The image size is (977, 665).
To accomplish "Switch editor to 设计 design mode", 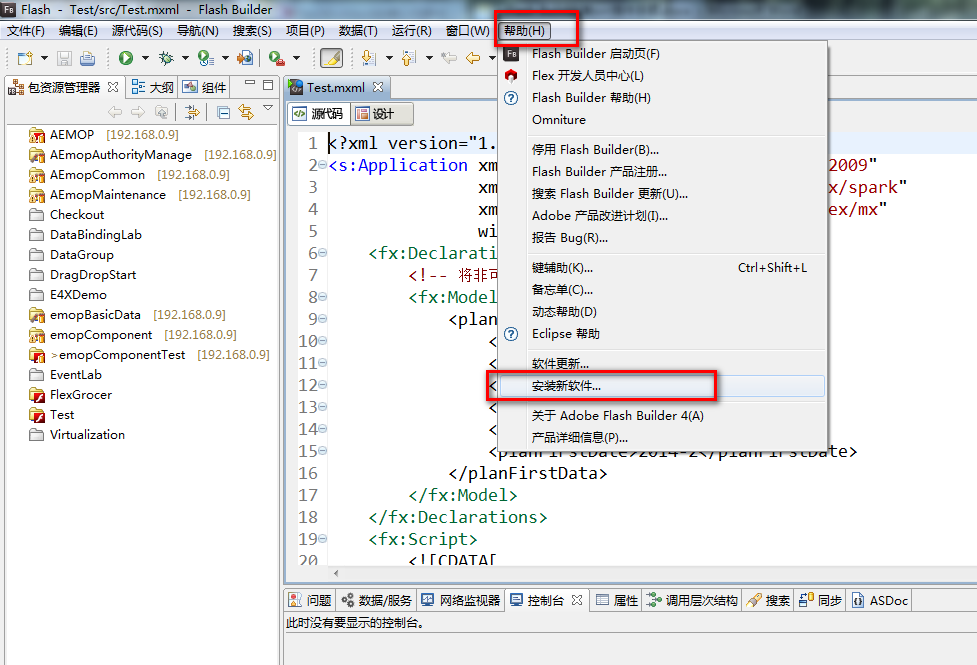I will pyautogui.click(x=381, y=113).
